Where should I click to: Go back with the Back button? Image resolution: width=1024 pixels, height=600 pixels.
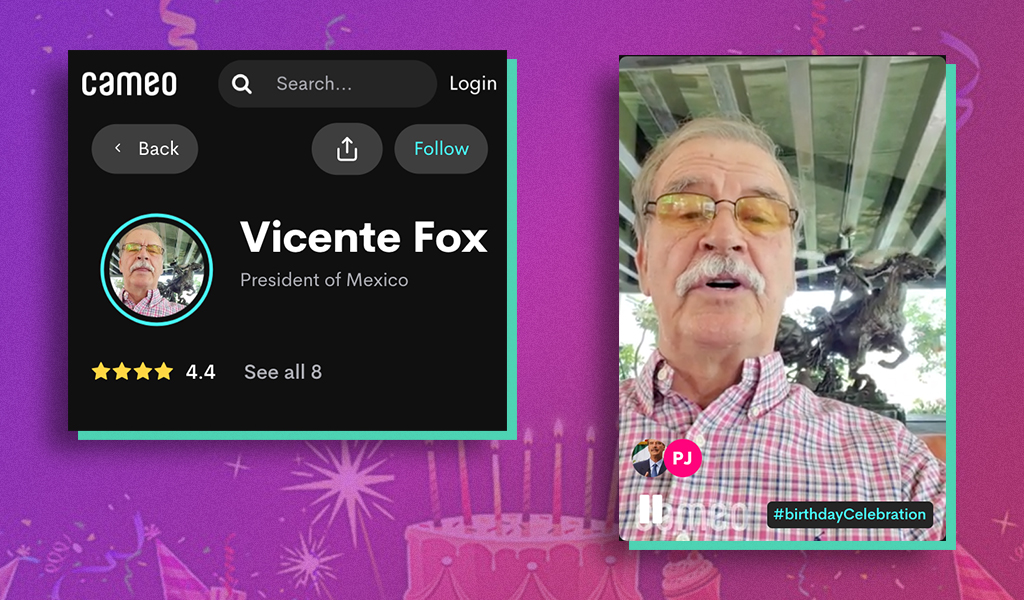coord(144,149)
